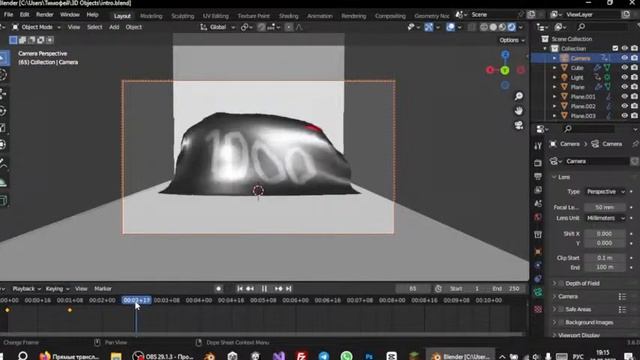Jump to the first frame

point(240,289)
